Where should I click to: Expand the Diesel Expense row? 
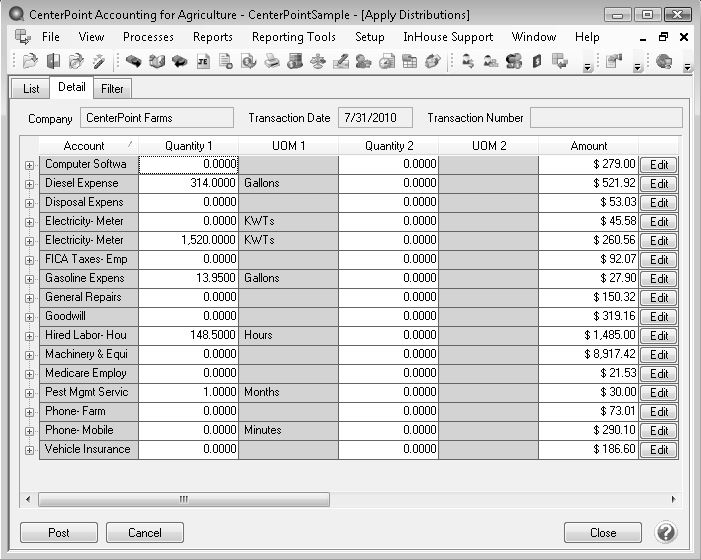(29, 184)
